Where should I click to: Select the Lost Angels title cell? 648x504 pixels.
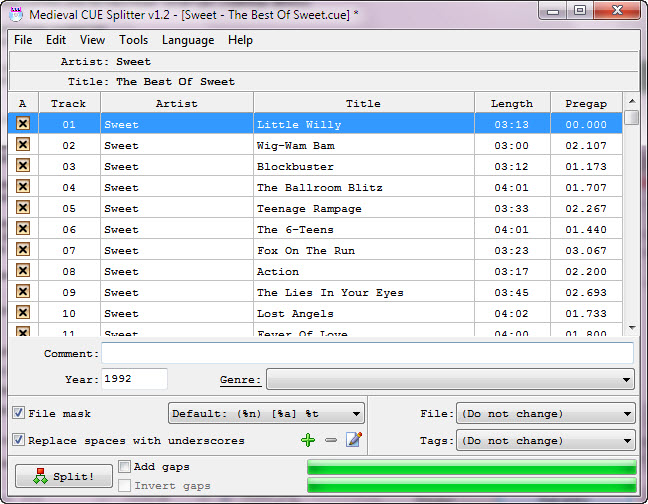point(364,313)
